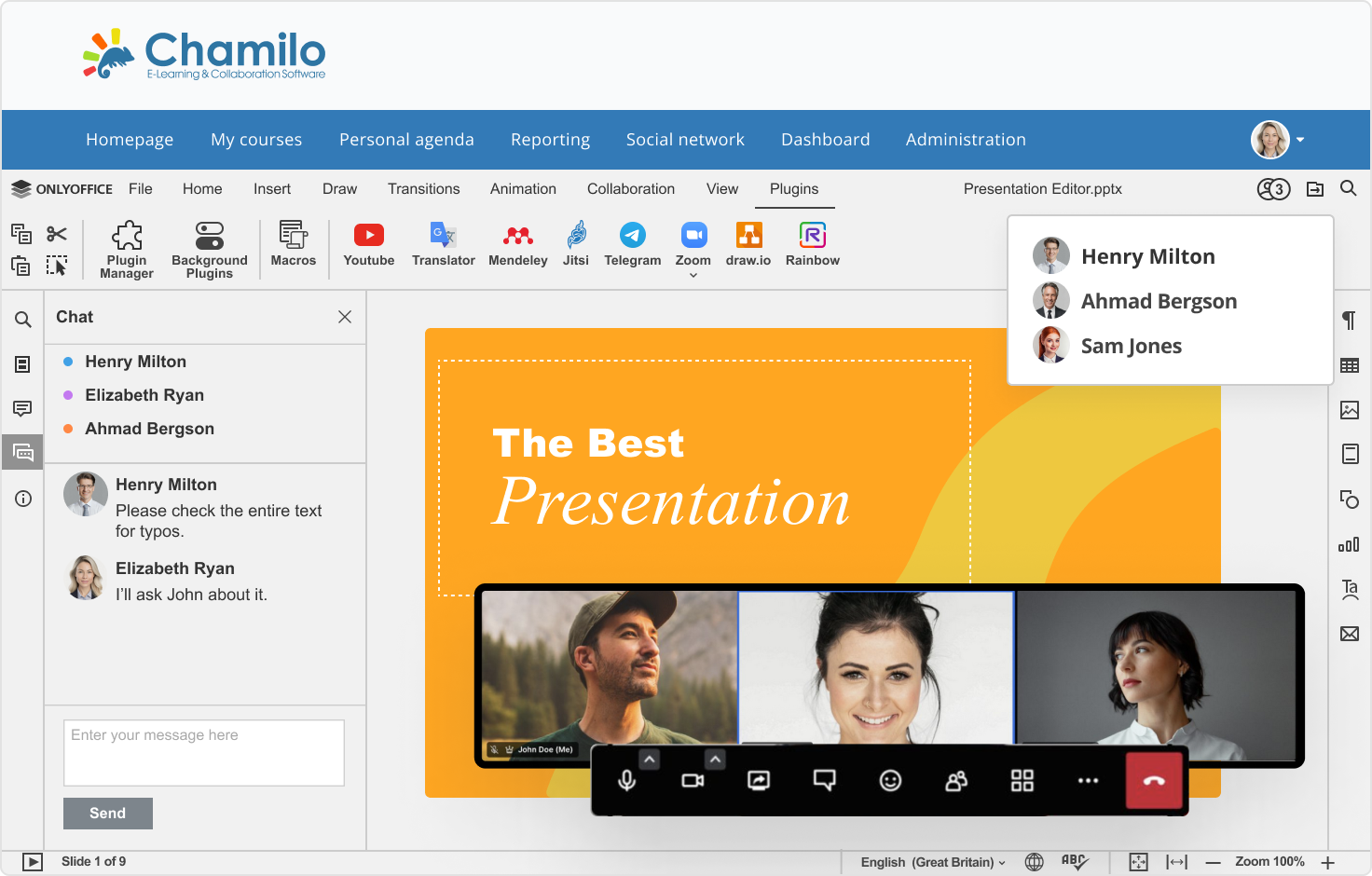The image size is (1372, 876).
Task: Open the draw.io plugin
Action: pos(748,244)
